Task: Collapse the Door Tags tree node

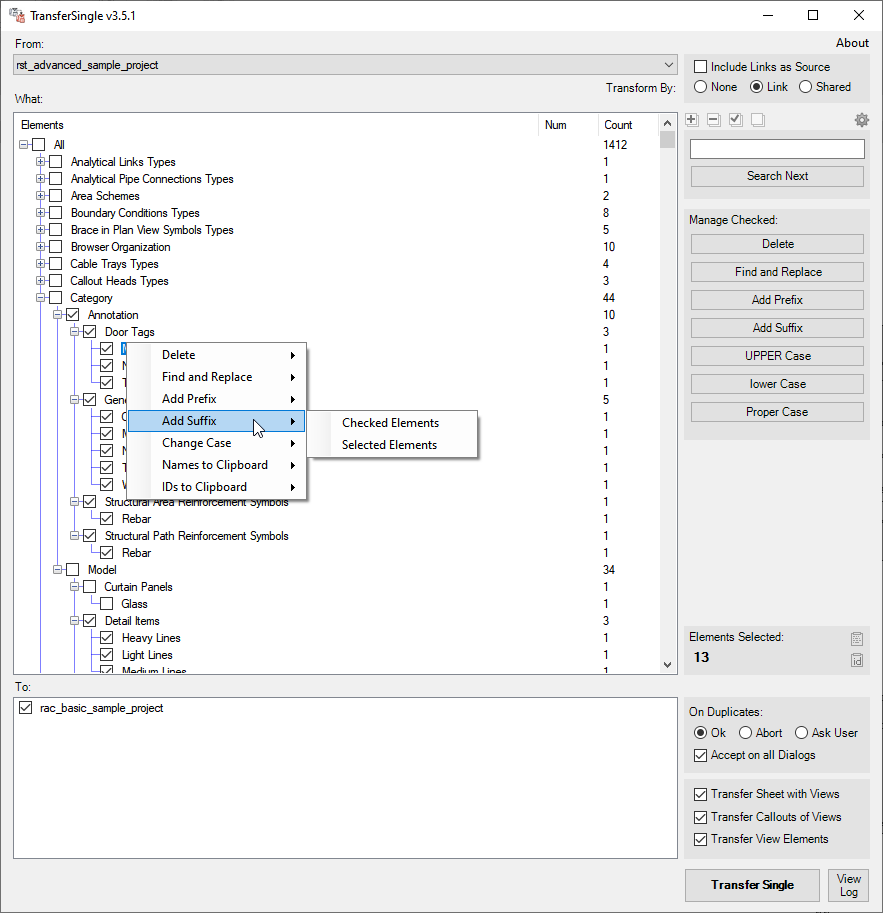Action: [75, 331]
